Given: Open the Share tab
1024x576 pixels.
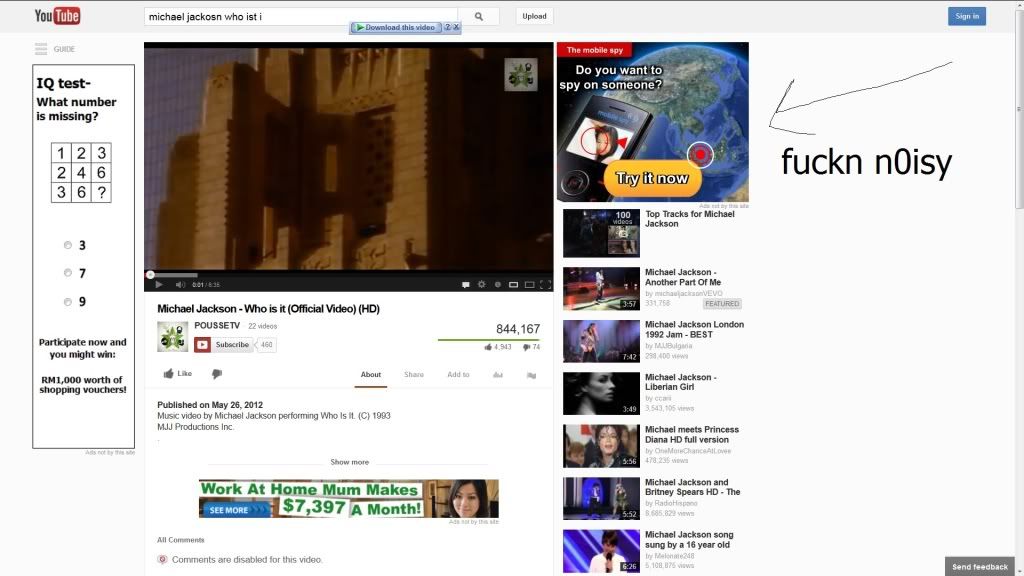Looking at the screenshot, I should (414, 374).
